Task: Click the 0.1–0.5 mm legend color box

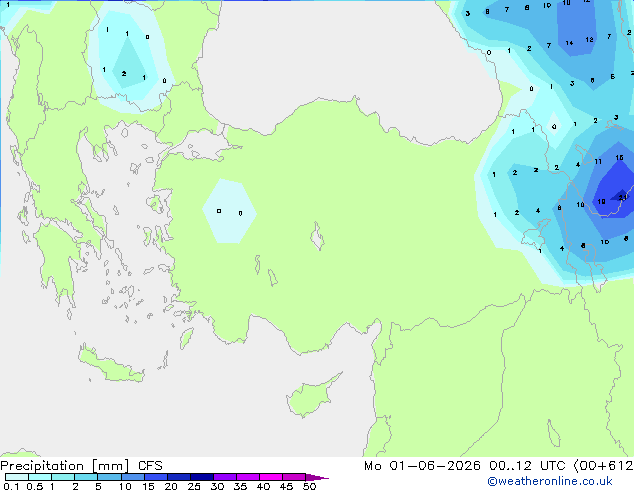Action: [17, 477]
